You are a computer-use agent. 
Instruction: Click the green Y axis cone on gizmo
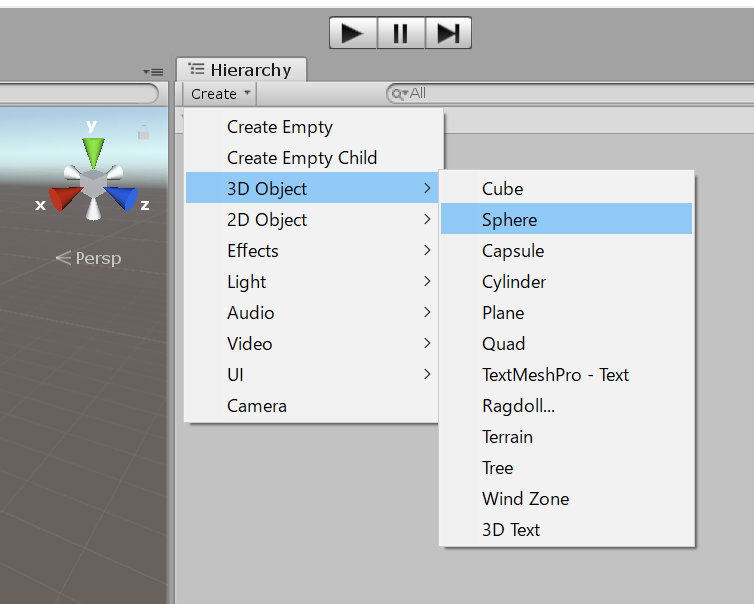[93, 151]
